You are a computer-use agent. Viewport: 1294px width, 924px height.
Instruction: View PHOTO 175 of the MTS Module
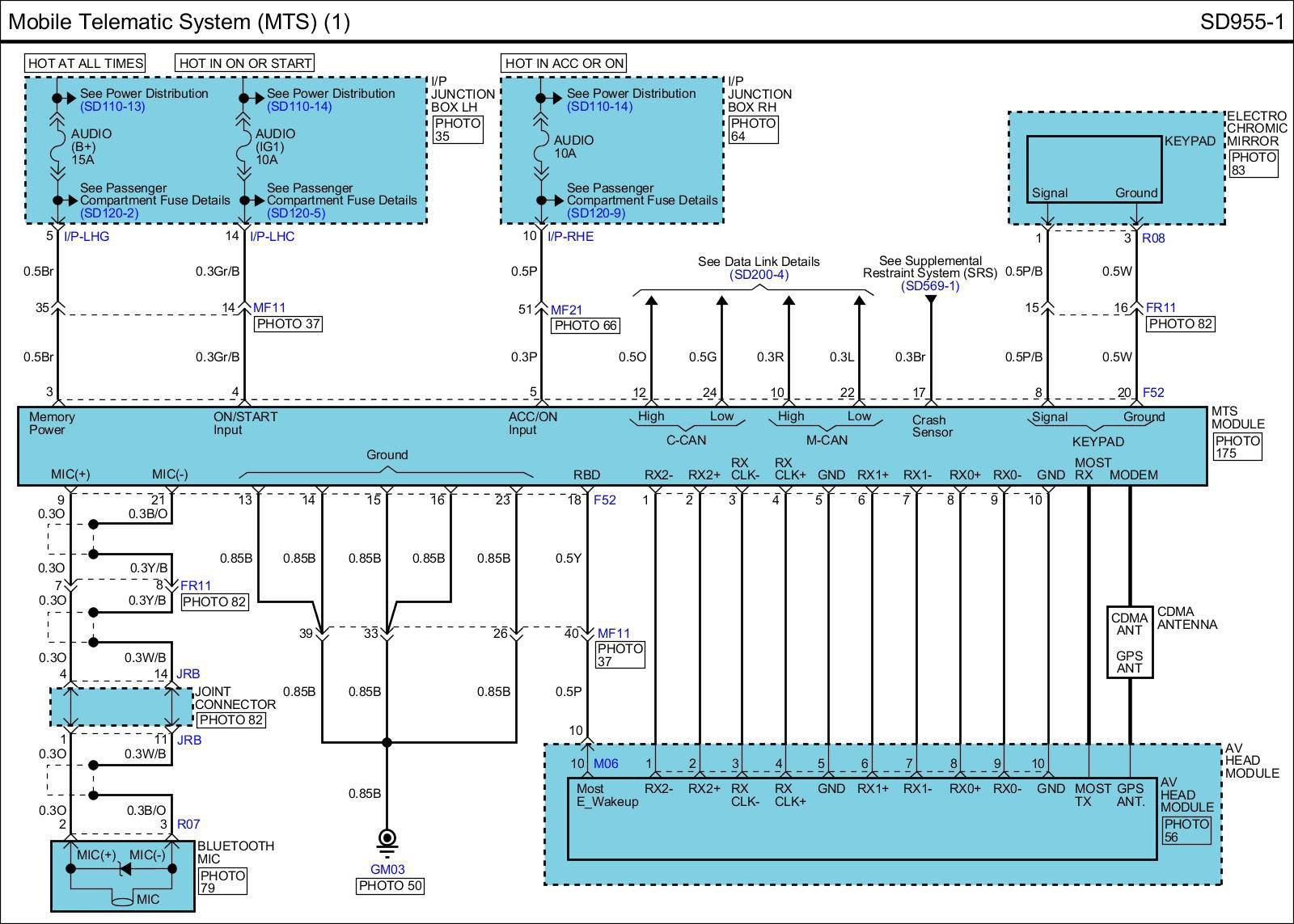[x=1237, y=447]
